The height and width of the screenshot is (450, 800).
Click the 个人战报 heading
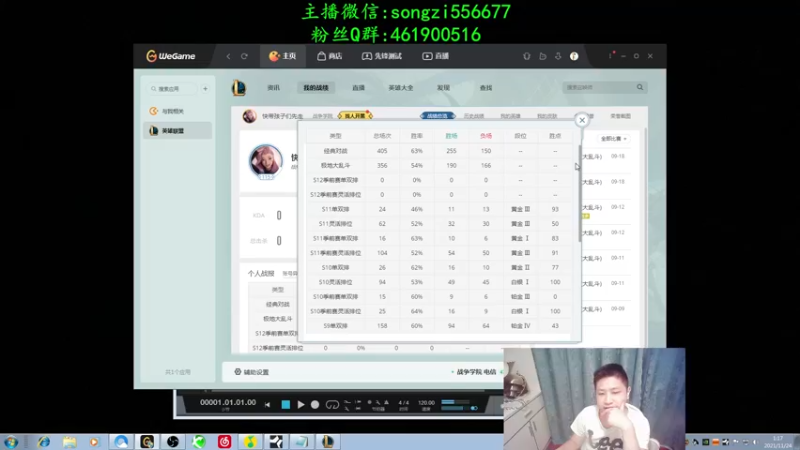pyautogui.click(x=261, y=273)
